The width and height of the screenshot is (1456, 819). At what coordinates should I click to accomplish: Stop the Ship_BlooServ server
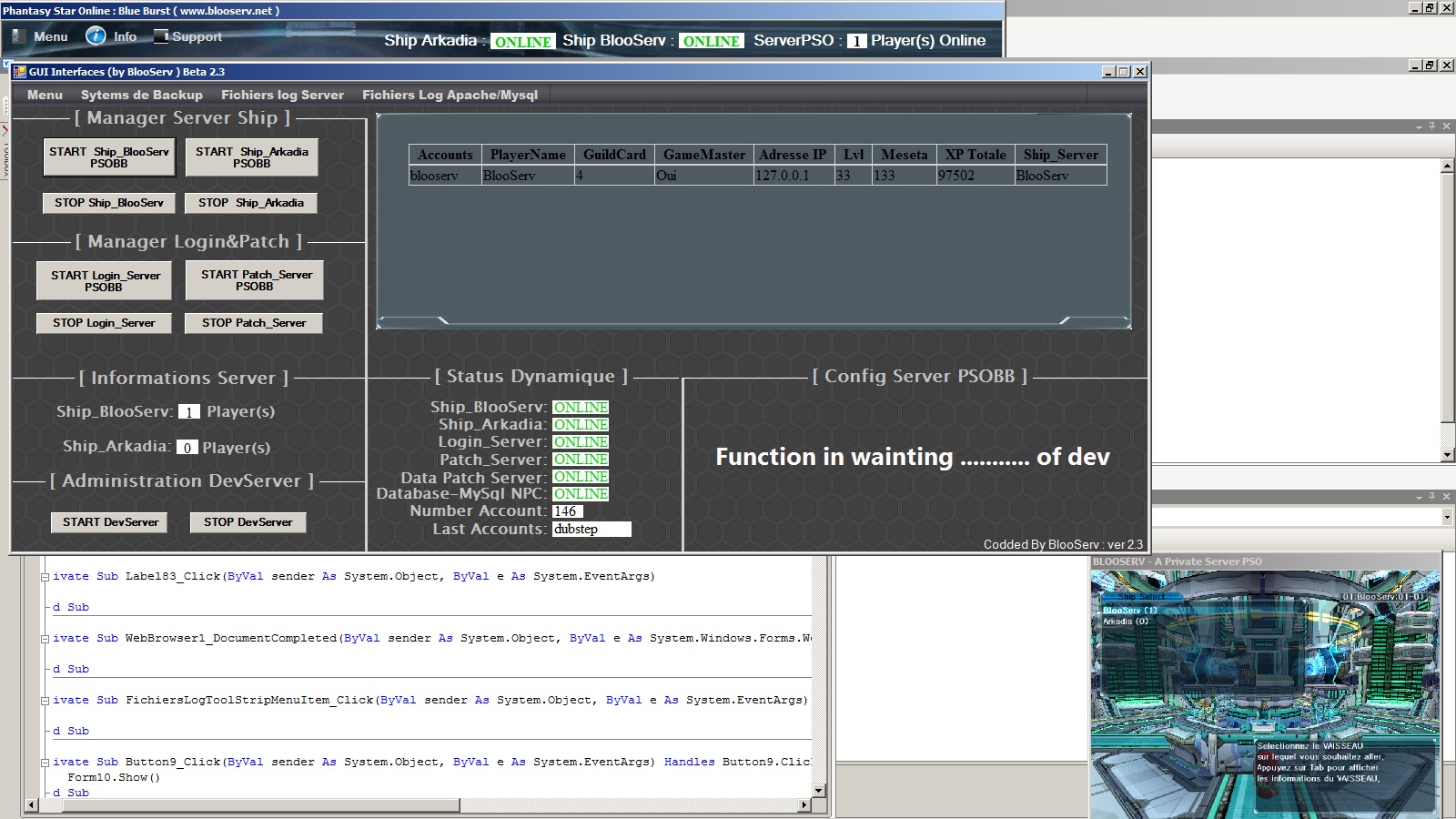[x=109, y=203]
